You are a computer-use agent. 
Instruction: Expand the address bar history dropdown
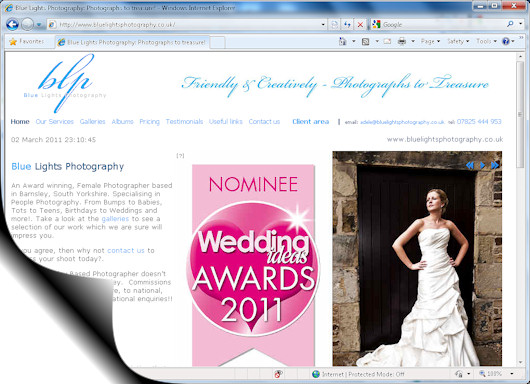323,25
